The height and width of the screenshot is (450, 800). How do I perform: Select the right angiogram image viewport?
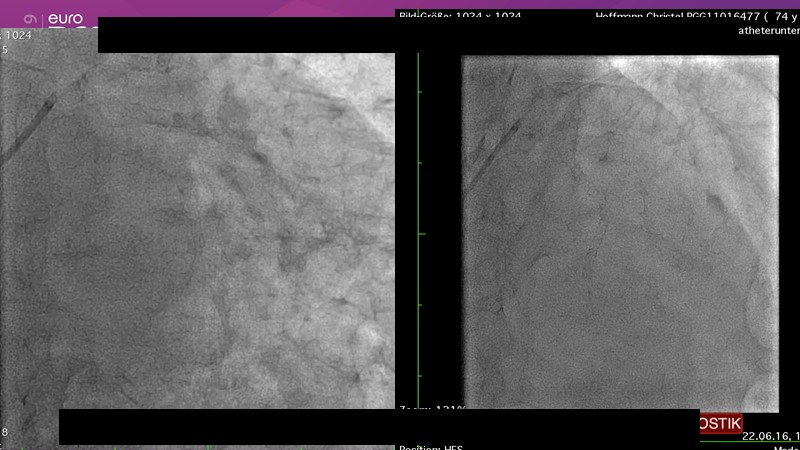(619, 232)
